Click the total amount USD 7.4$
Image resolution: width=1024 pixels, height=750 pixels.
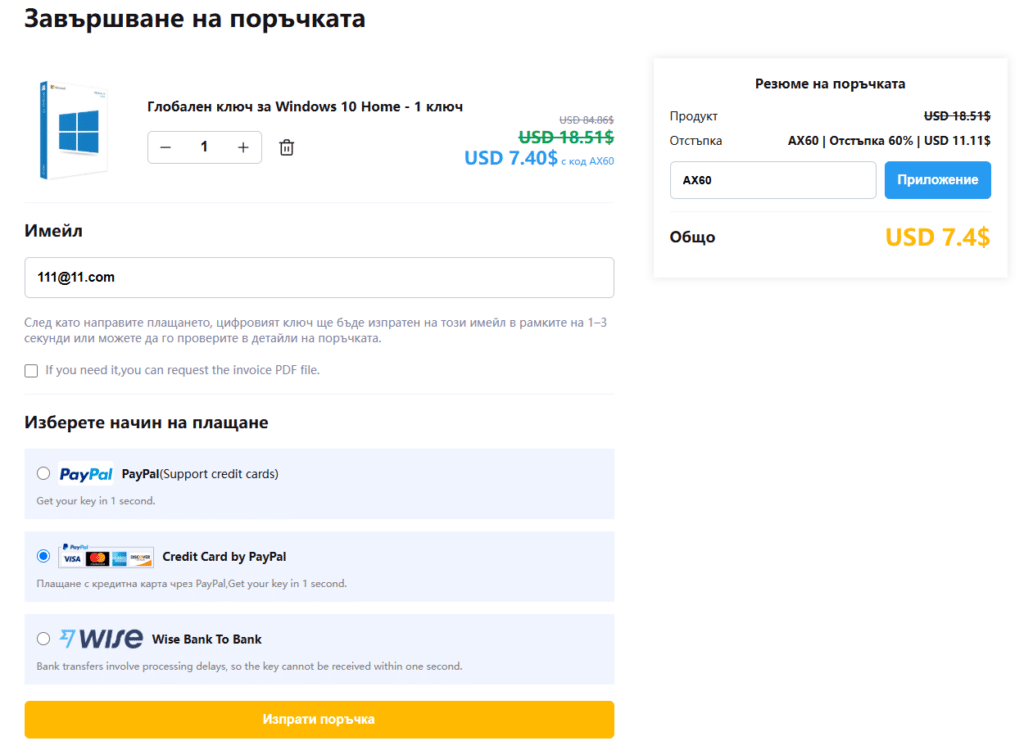point(937,237)
